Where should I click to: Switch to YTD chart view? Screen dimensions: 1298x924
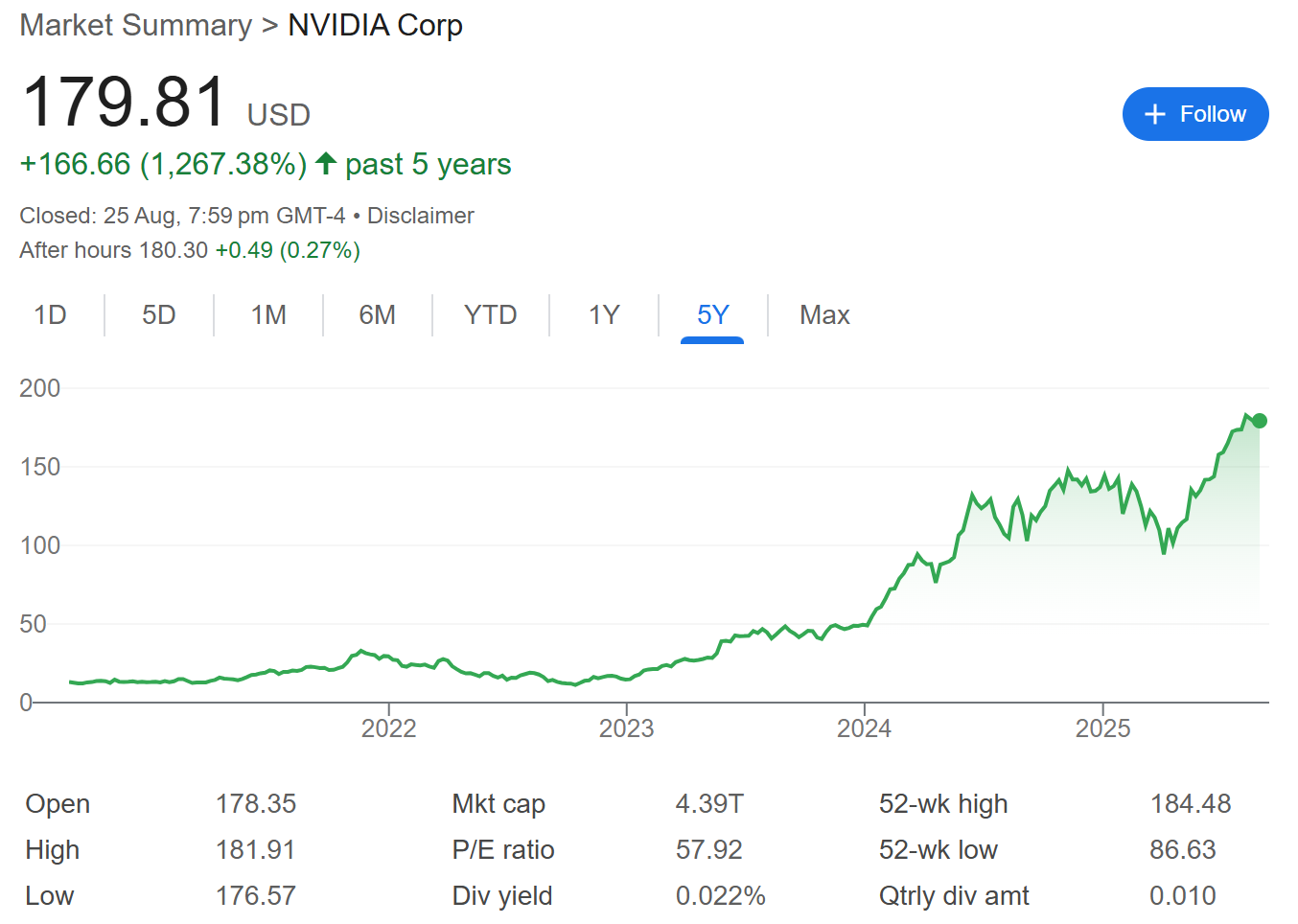click(490, 315)
